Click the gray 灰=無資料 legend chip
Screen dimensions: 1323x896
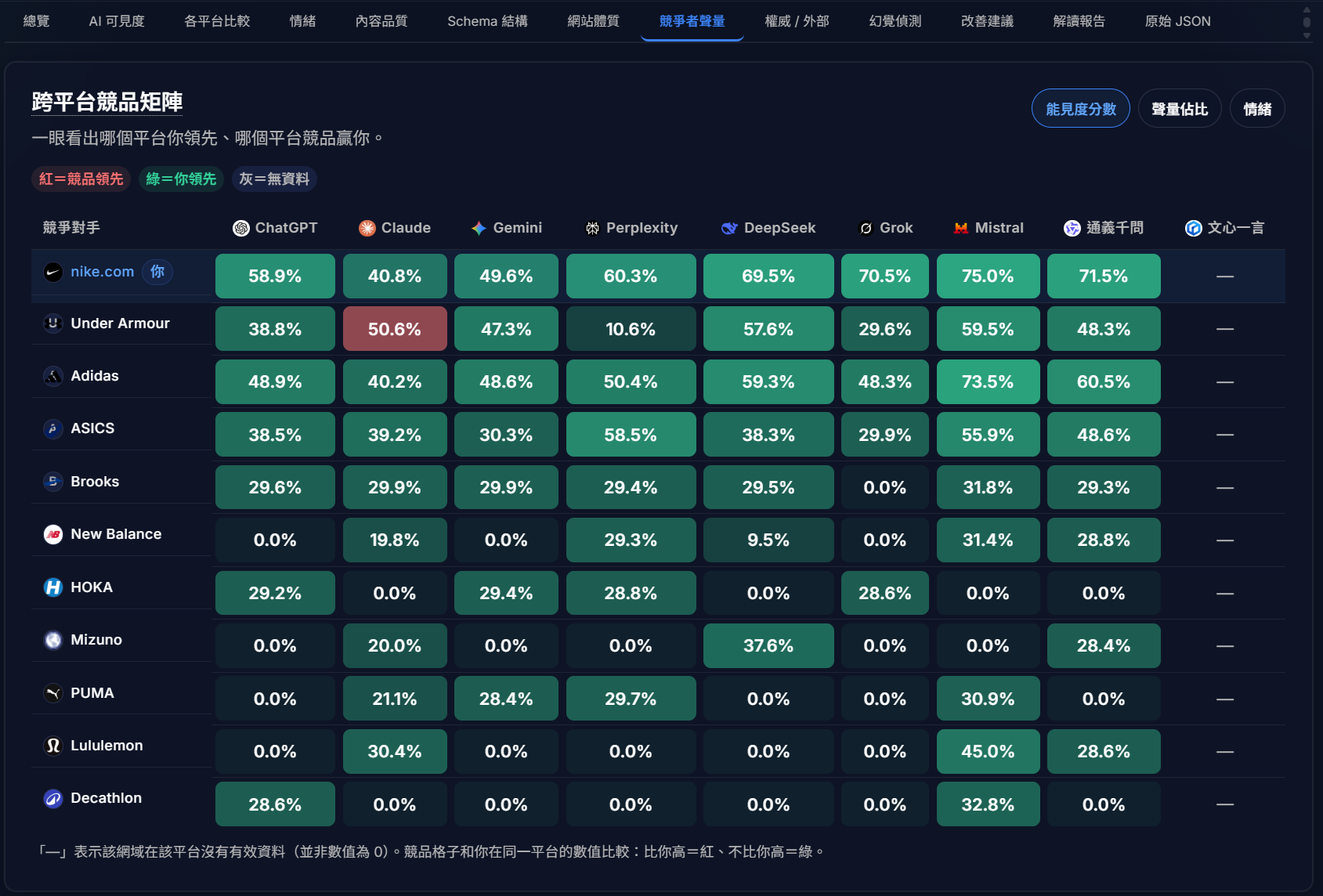coord(274,179)
